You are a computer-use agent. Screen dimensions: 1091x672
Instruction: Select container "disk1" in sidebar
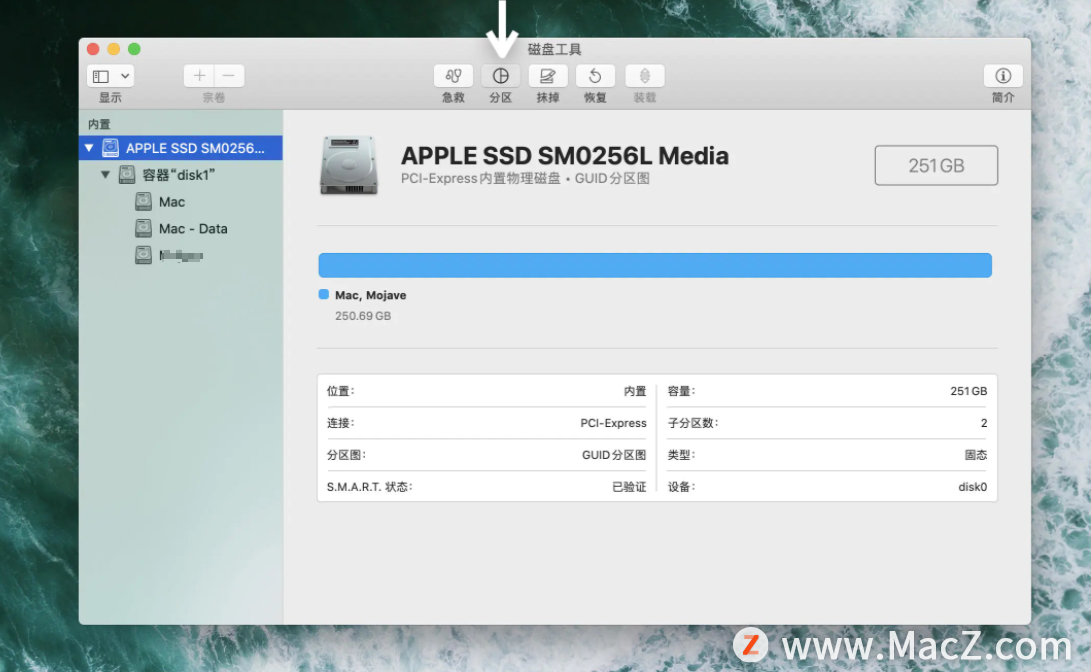point(181,175)
